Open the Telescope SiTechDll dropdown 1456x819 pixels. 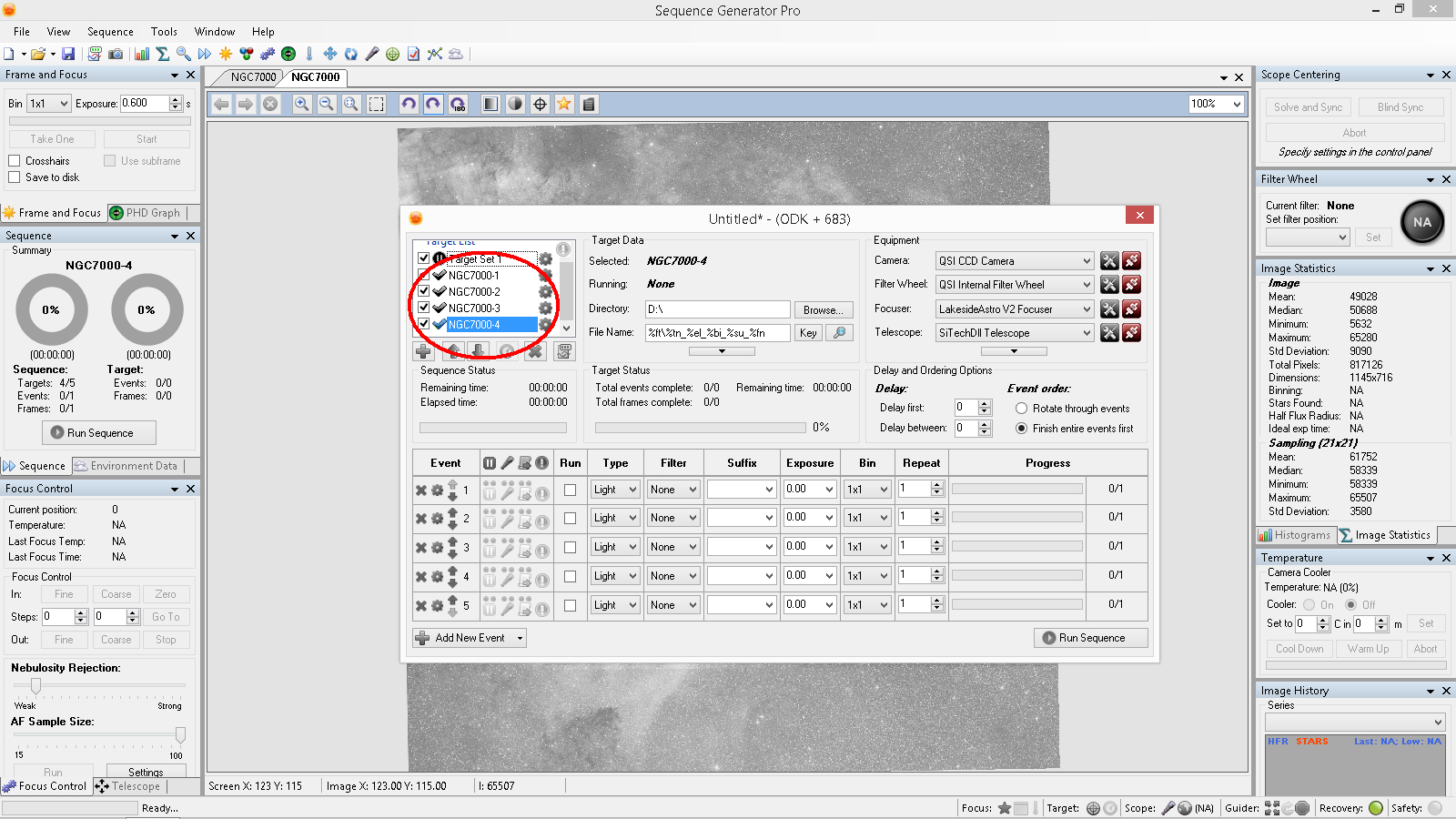tap(1015, 333)
